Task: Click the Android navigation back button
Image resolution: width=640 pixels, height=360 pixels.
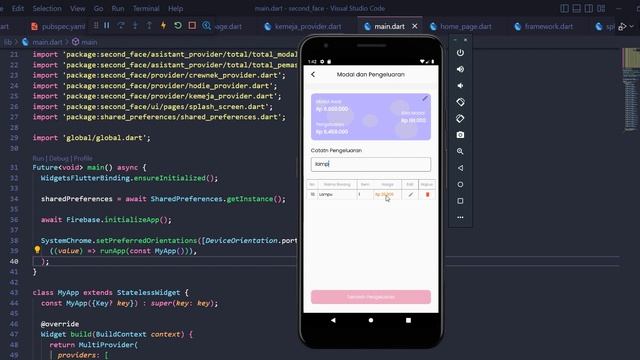Action: (x=333, y=320)
